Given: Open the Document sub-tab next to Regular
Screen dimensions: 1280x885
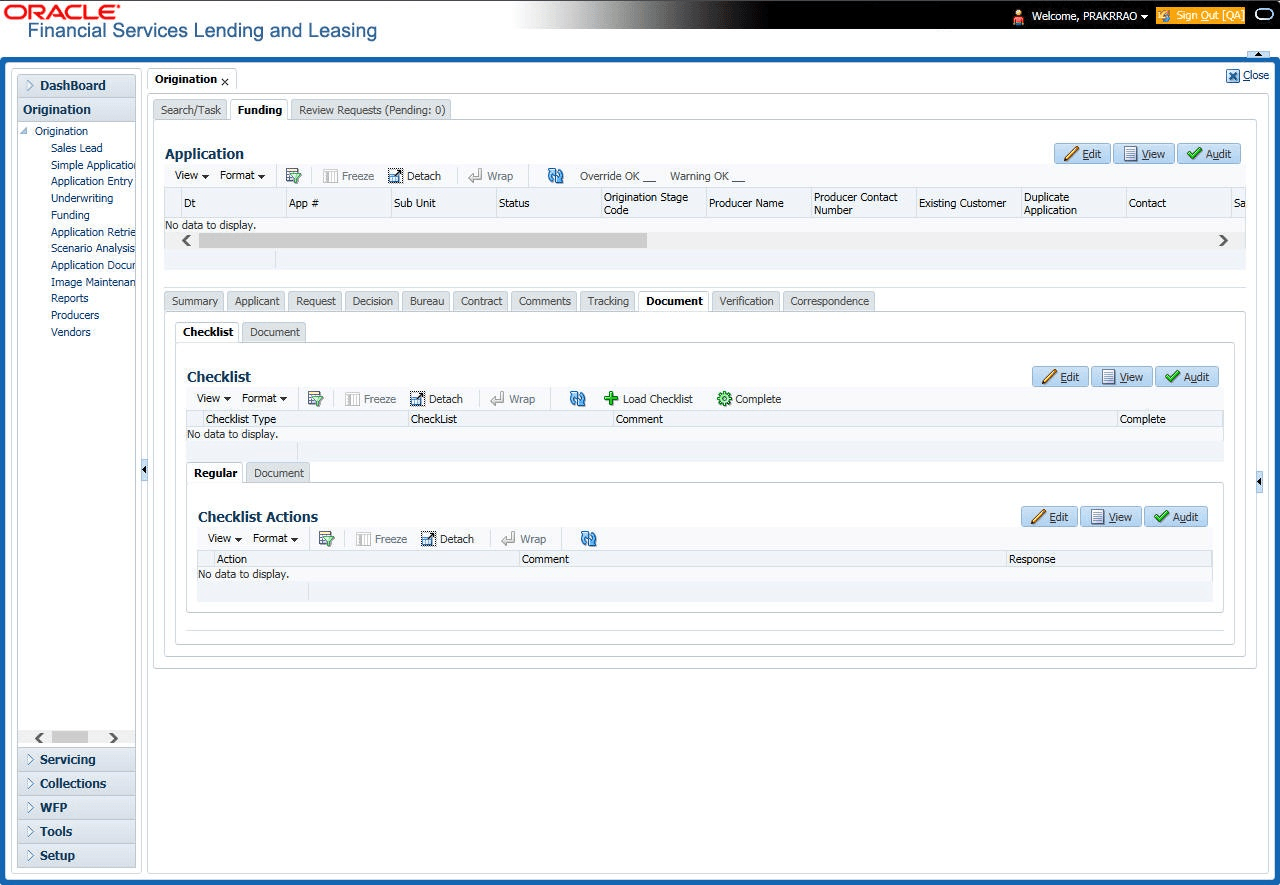Looking at the screenshot, I should (x=279, y=473).
